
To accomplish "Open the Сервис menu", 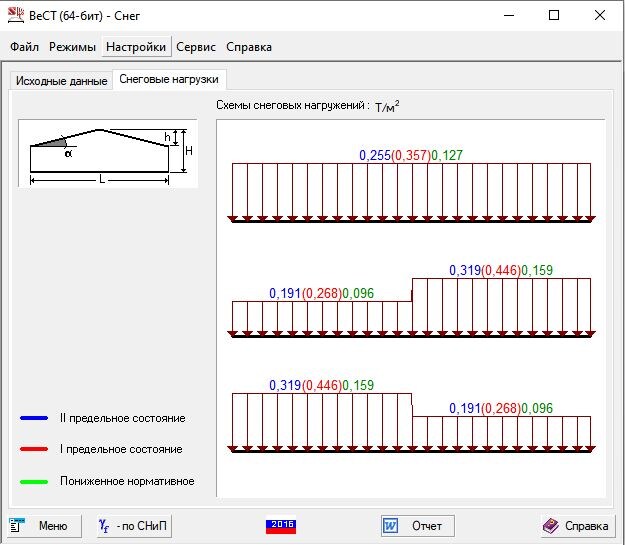I will coord(196,47).
